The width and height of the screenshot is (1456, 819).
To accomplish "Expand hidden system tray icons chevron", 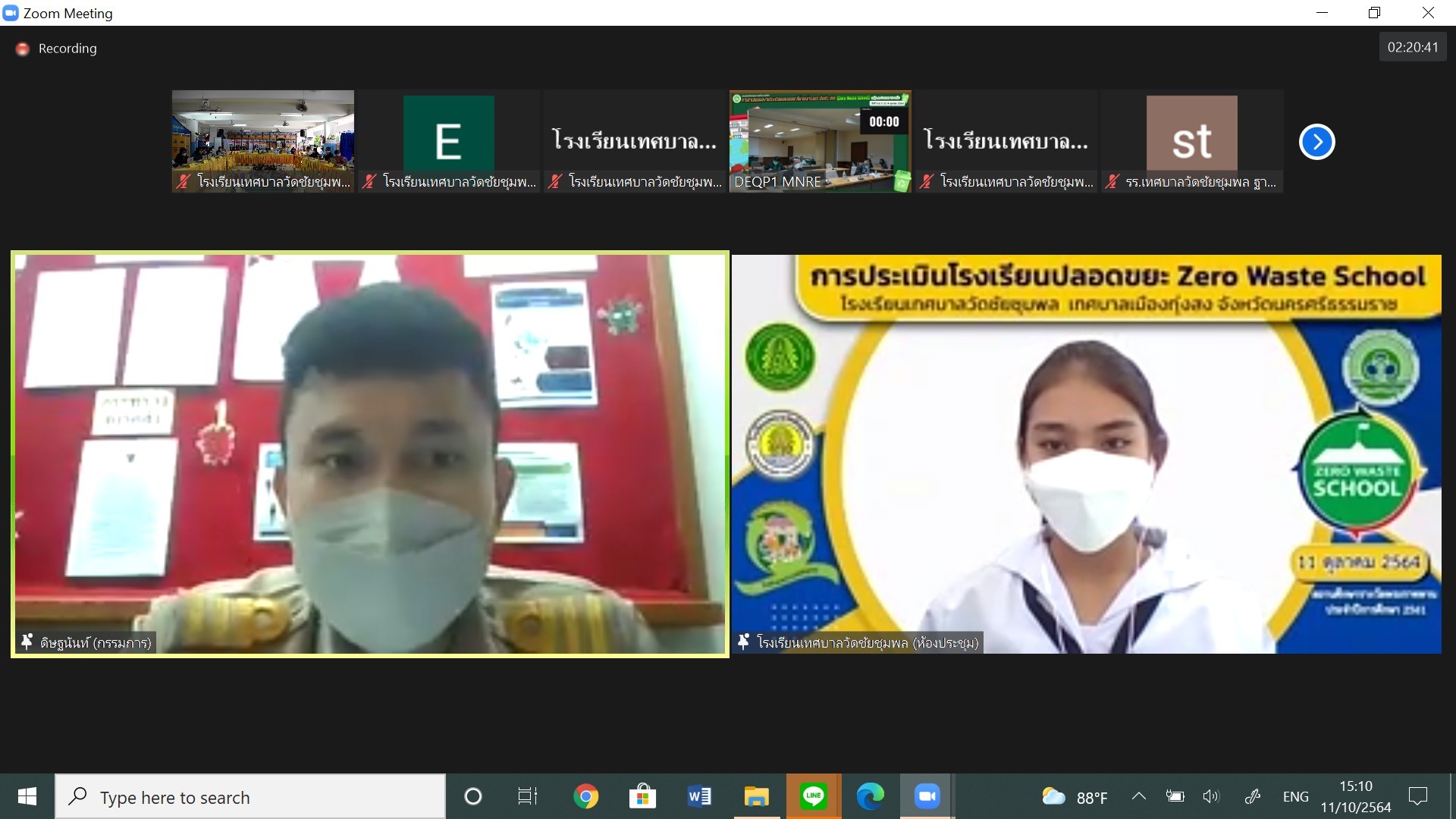I will click(1138, 796).
